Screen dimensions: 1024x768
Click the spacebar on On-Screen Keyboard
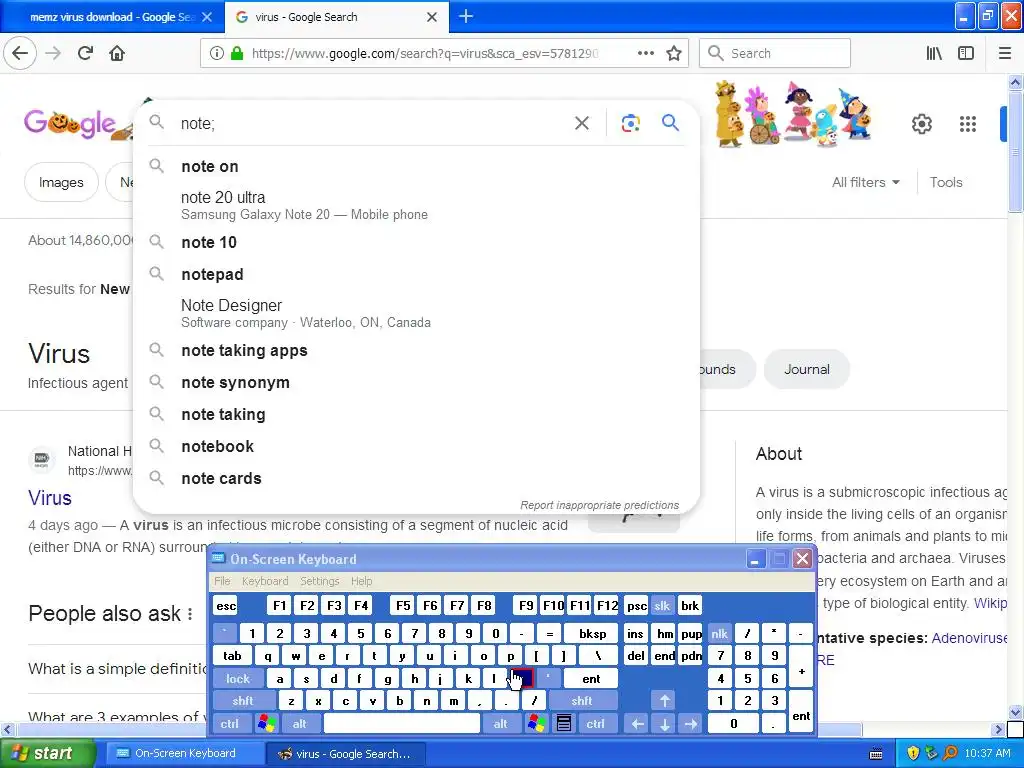402,724
